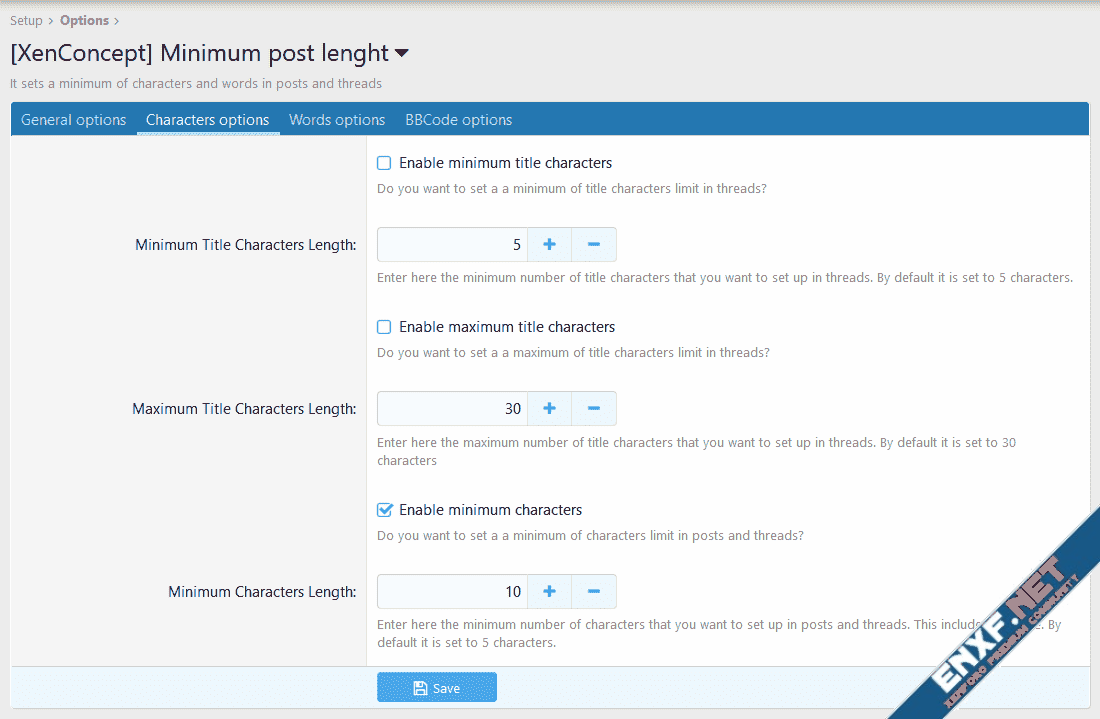Increase Maximum Title Characters Length with plus

(x=549, y=408)
